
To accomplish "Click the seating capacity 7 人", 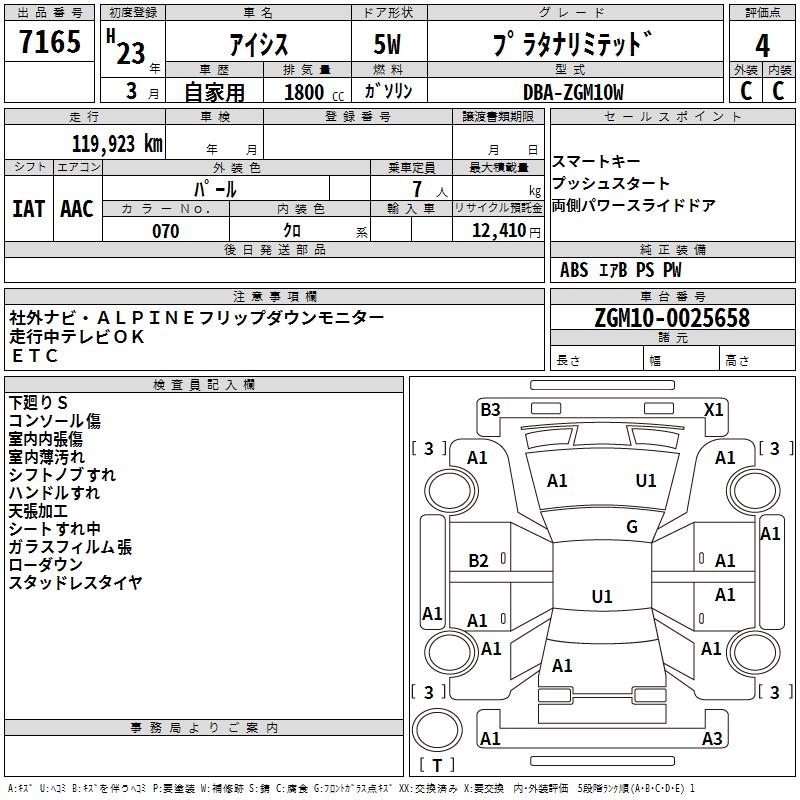I will click(429, 189).
